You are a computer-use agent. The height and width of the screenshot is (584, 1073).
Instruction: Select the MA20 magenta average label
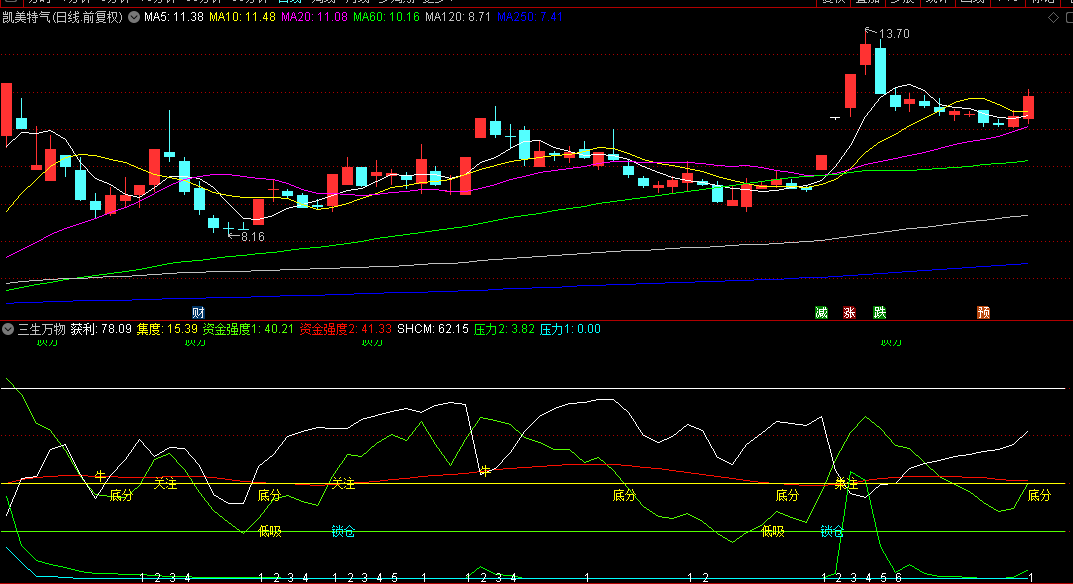click(314, 17)
